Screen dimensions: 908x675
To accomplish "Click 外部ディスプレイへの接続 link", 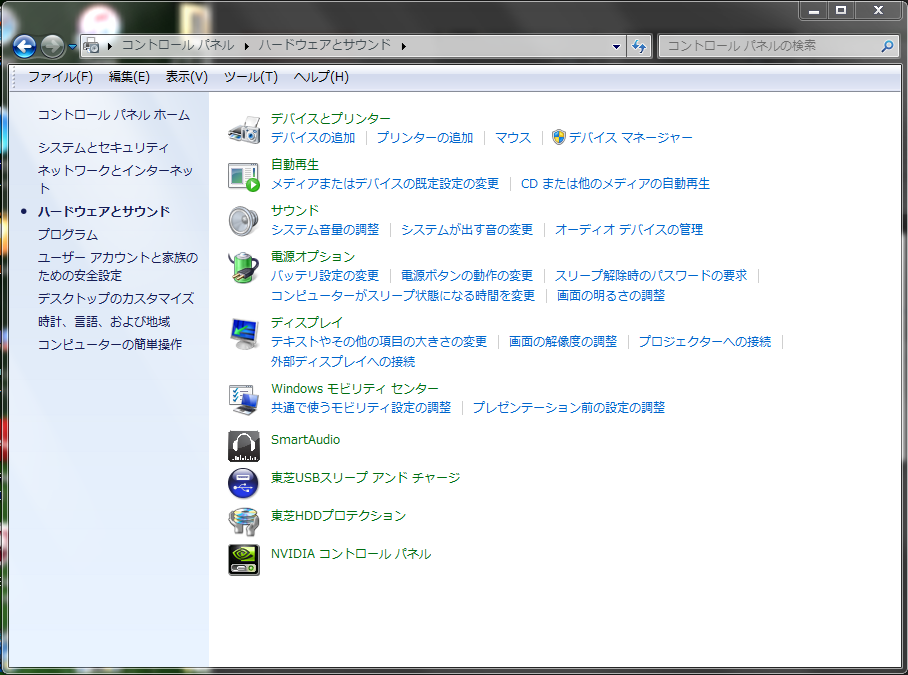I will pos(343,362).
